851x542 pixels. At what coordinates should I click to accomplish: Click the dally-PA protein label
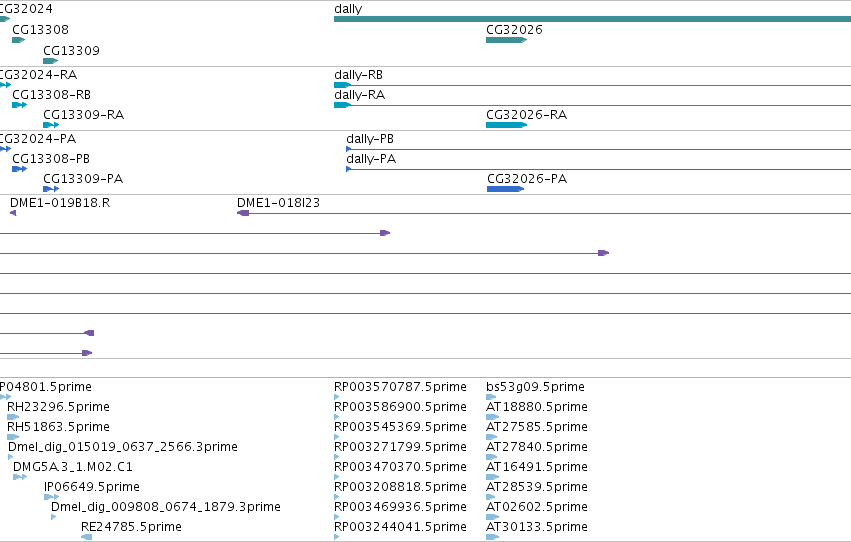[x=371, y=159]
